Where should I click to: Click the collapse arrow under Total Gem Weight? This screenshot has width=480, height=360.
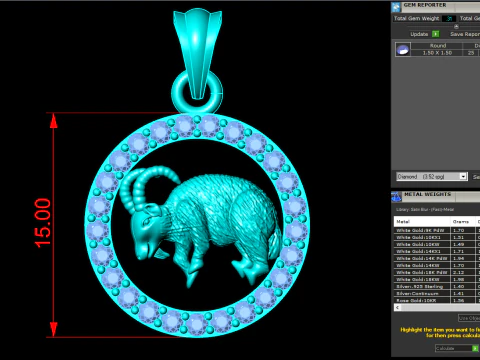point(456,27)
